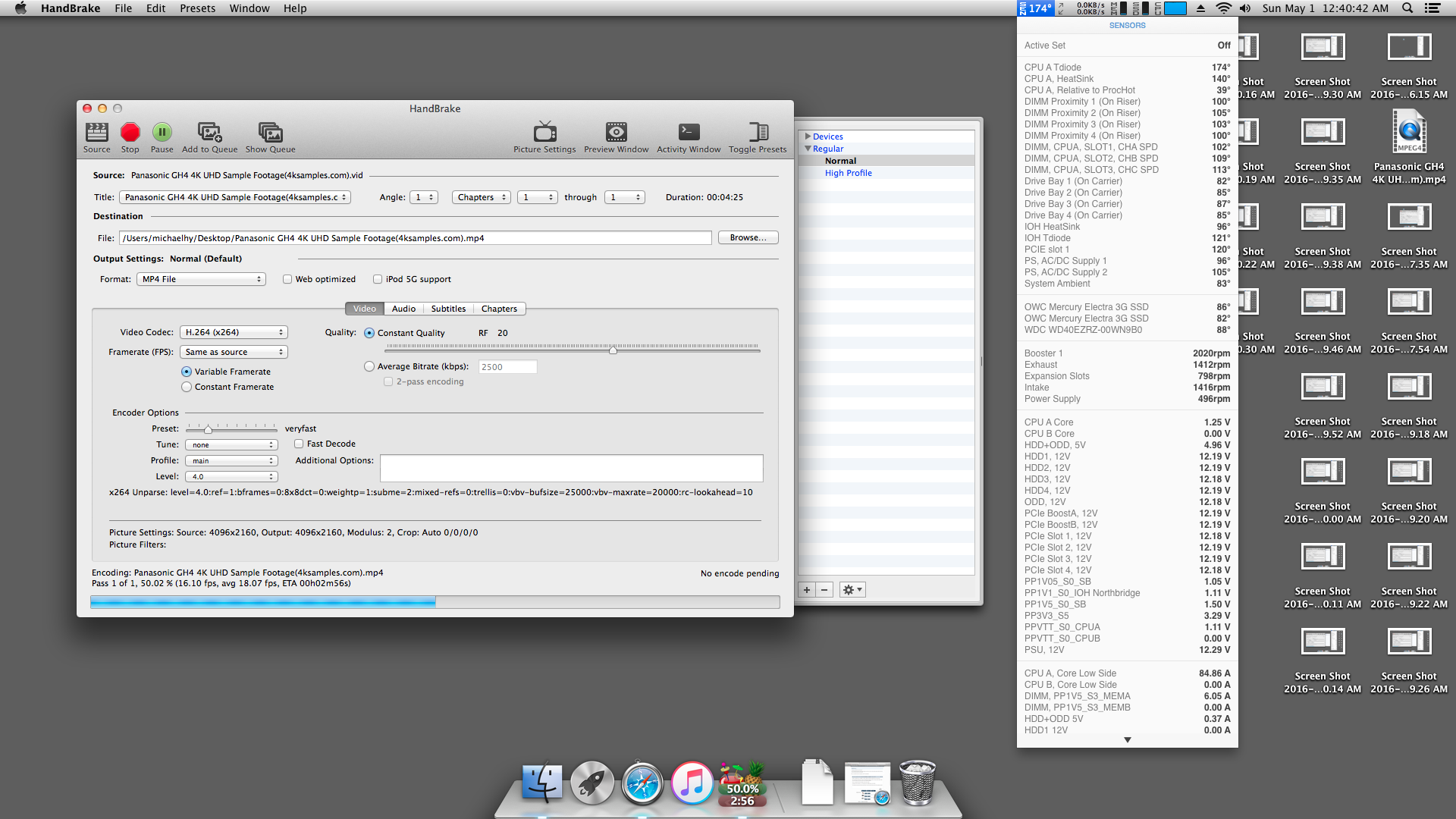Screen dimensions: 1456x819
Task: Open Show Queue
Action: [270, 137]
